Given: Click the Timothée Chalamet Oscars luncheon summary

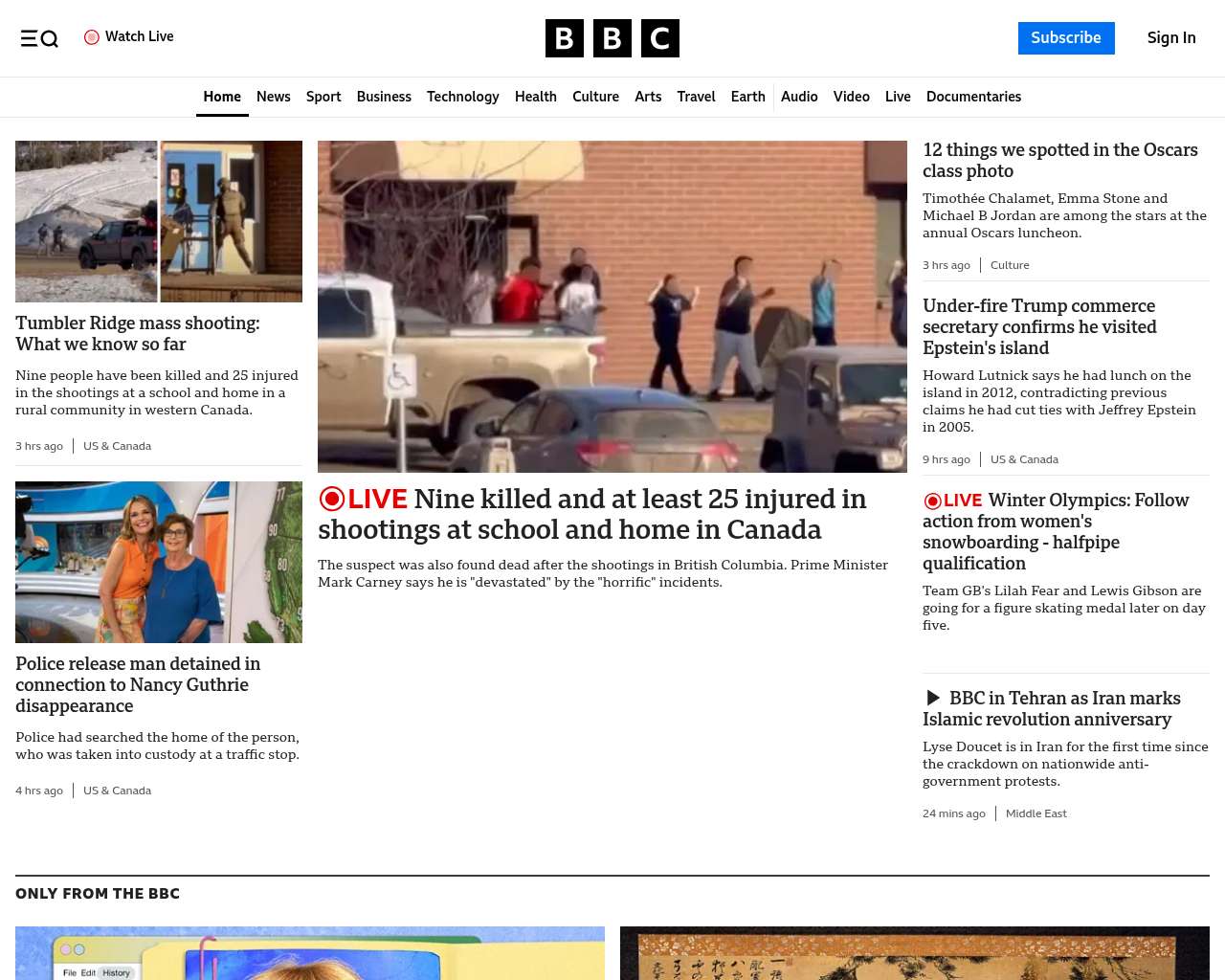Looking at the screenshot, I should [1064, 215].
